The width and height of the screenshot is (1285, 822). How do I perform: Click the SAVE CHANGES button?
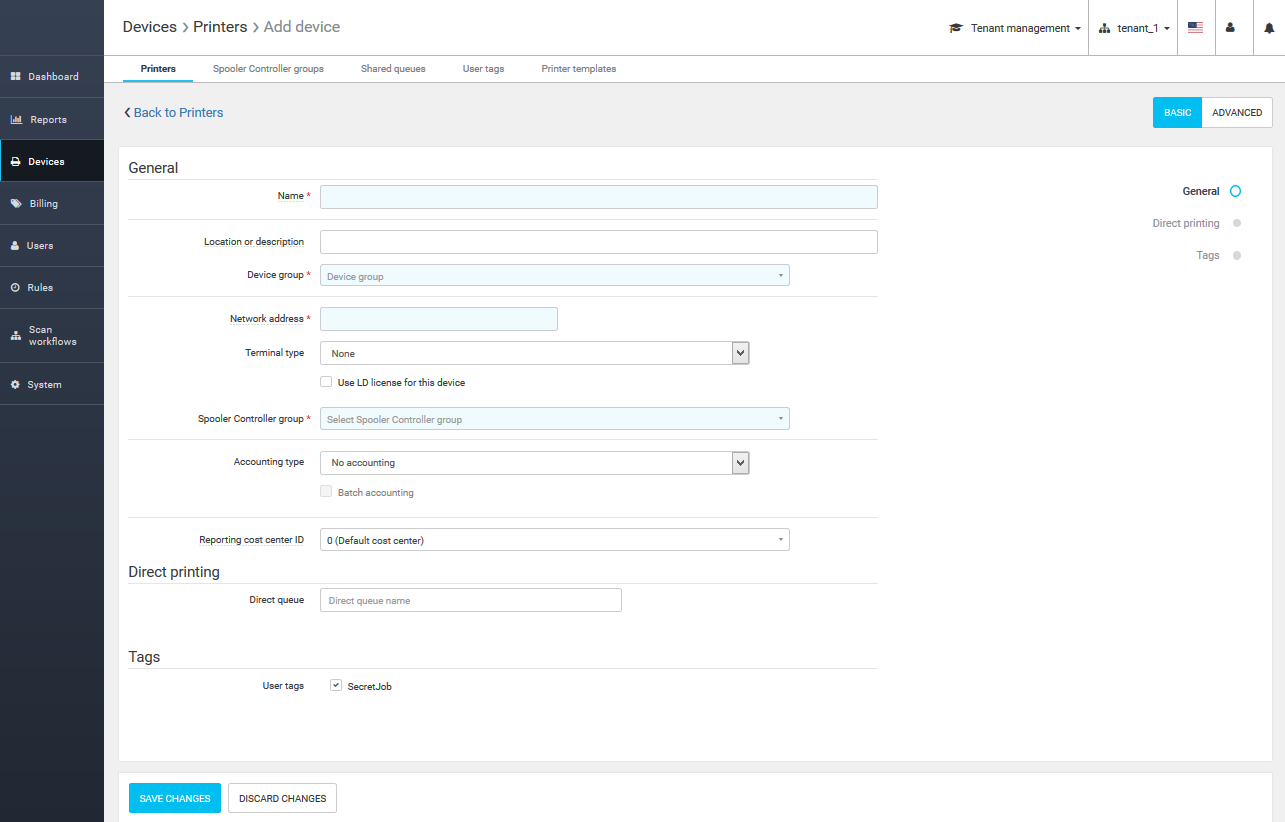point(175,798)
